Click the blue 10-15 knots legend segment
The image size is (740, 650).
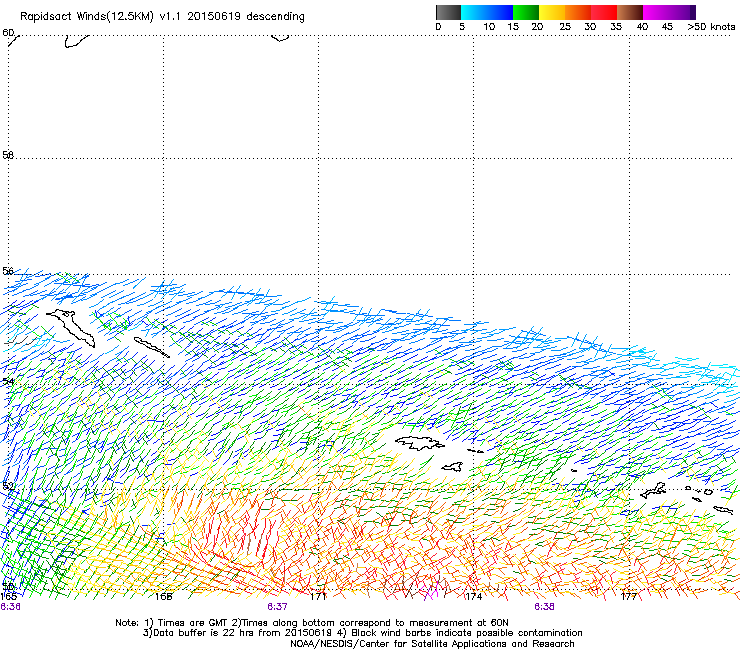[500, 12]
